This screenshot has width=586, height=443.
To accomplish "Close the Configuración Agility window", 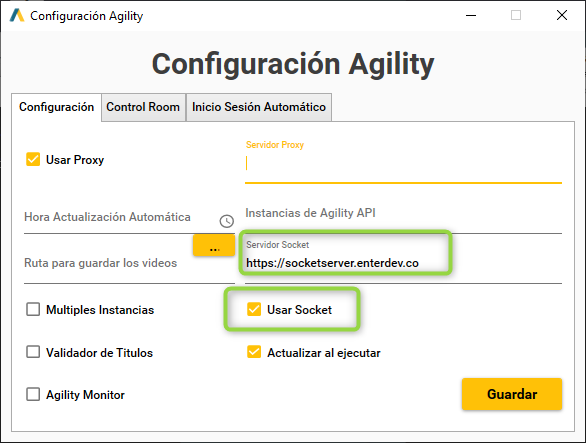I will pyautogui.click(x=561, y=15).
